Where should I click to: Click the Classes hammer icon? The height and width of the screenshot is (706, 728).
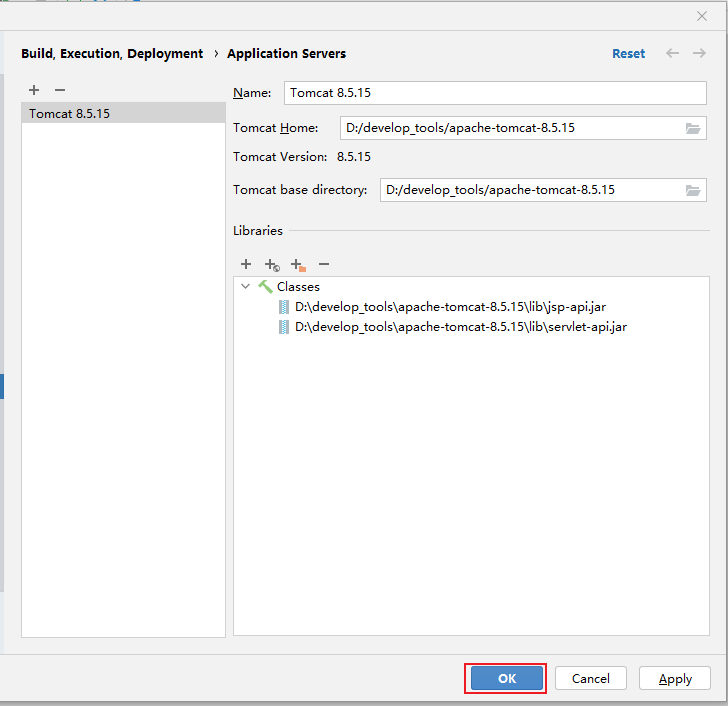265,287
